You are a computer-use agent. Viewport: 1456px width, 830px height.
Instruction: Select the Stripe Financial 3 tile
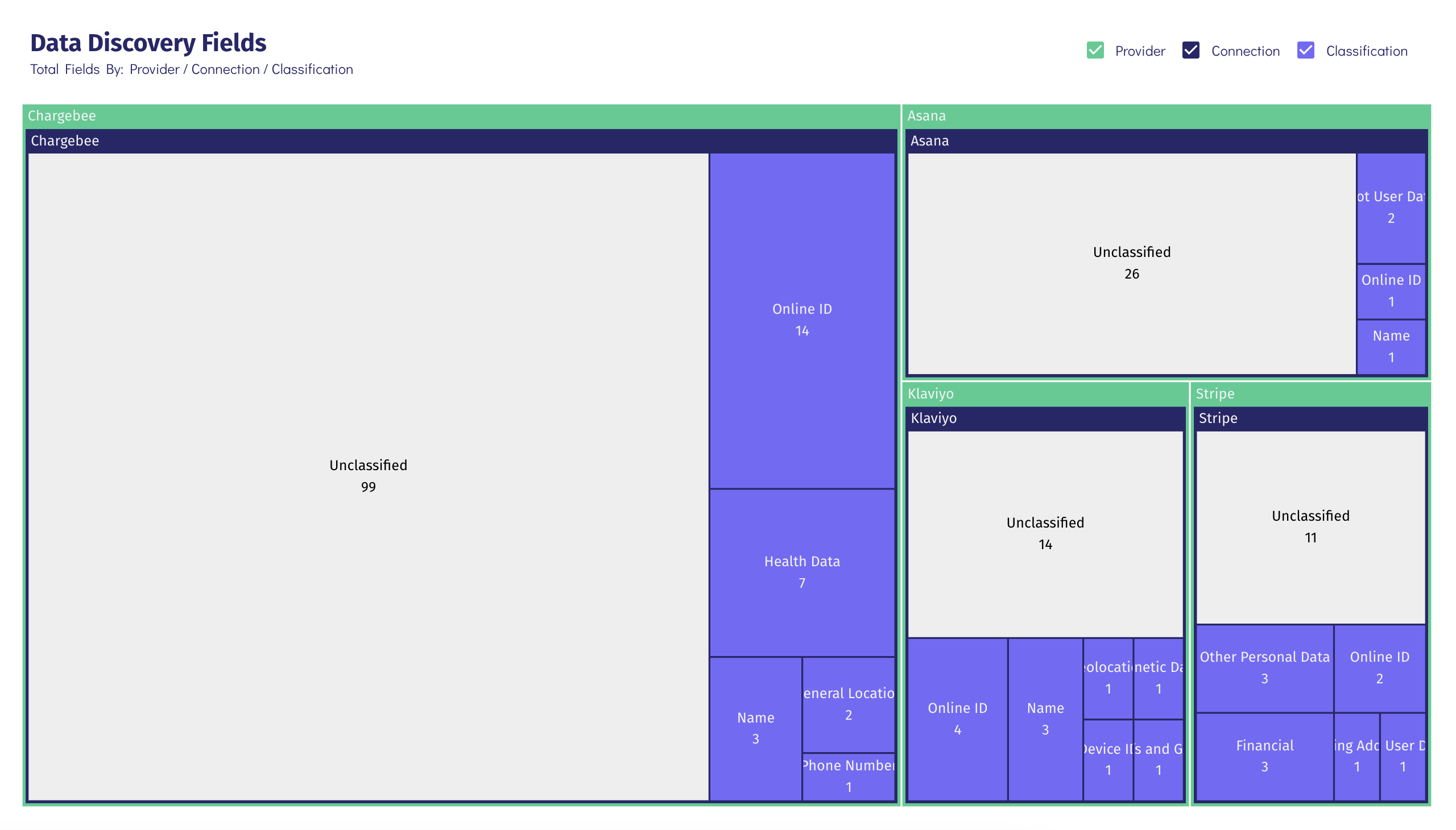pos(1264,756)
